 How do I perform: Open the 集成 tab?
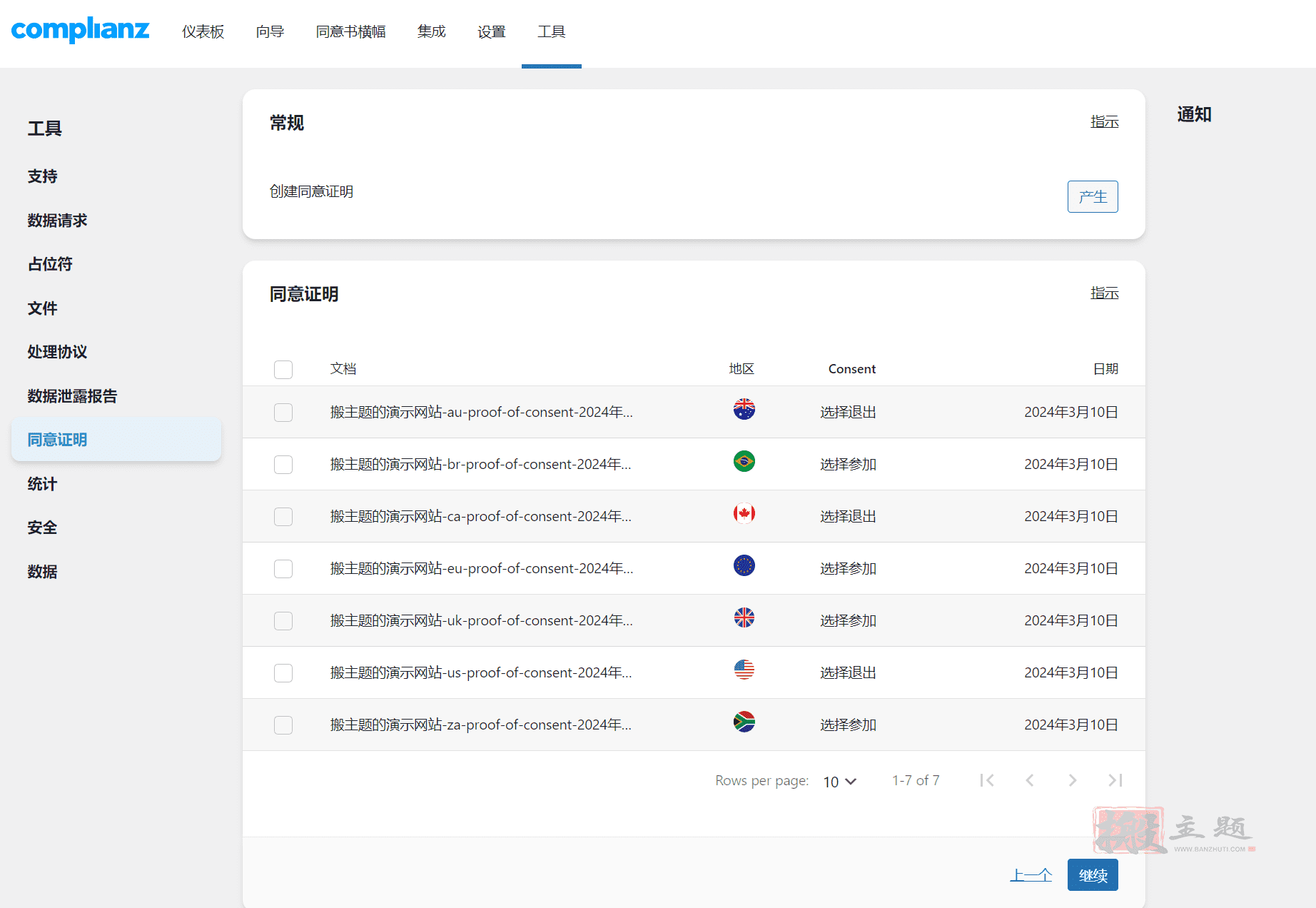(x=431, y=31)
